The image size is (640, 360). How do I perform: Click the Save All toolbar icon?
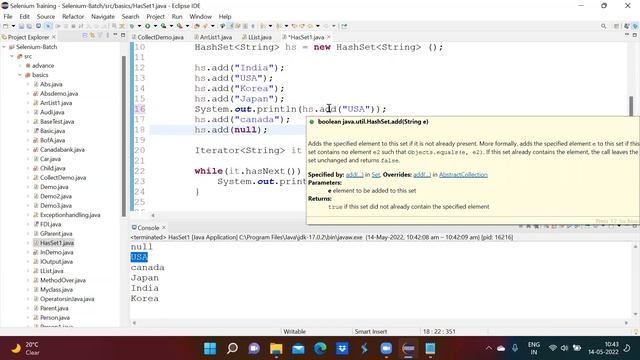(29, 26)
